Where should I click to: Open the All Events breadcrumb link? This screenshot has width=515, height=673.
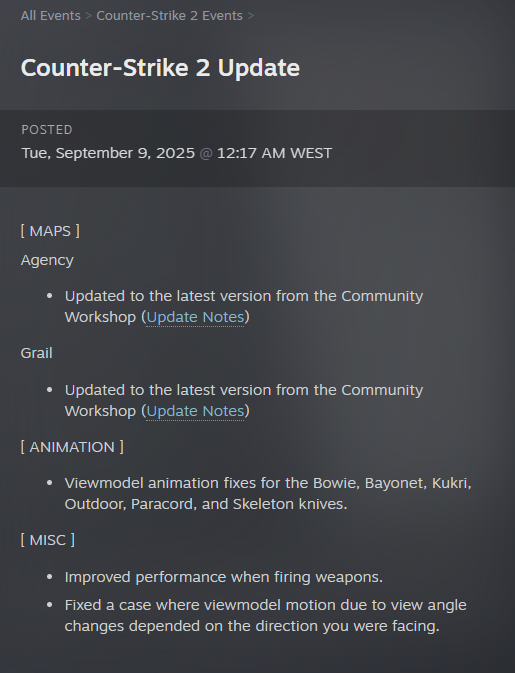point(51,16)
